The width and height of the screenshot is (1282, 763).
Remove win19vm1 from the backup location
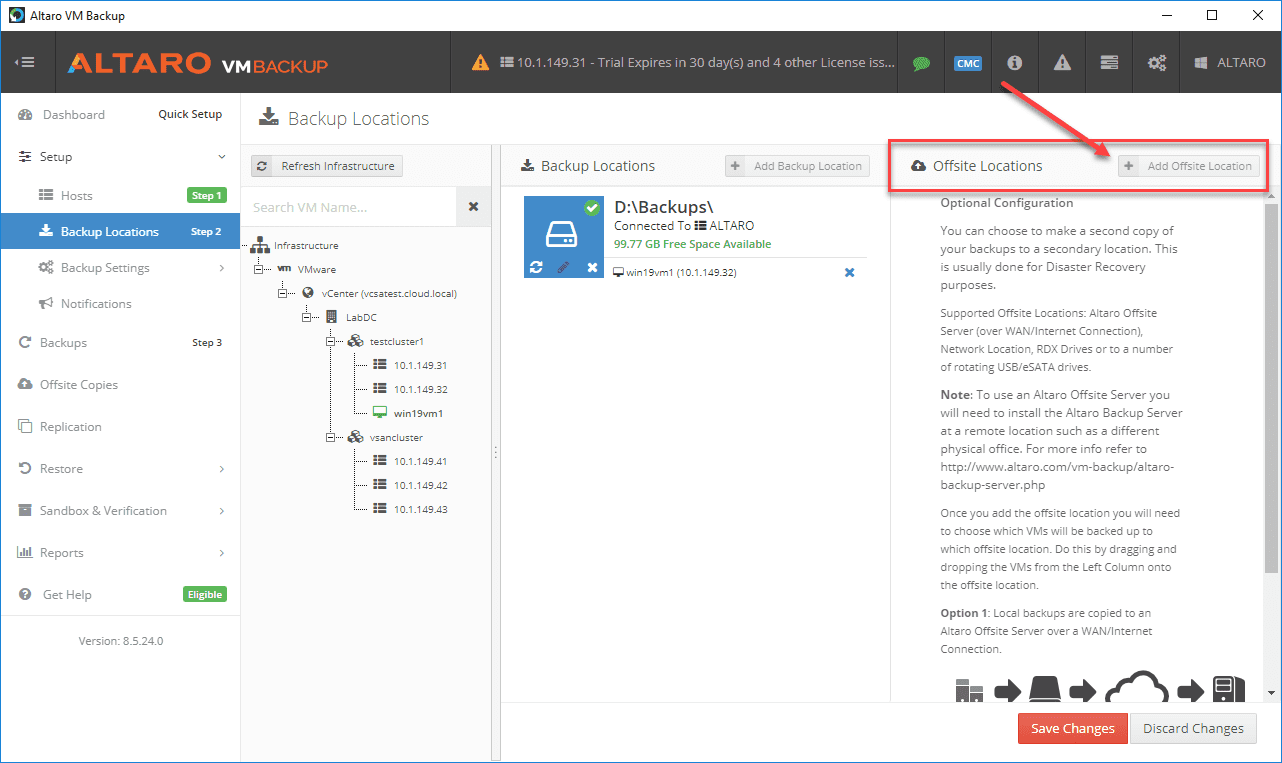pyautogui.click(x=850, y=272)
